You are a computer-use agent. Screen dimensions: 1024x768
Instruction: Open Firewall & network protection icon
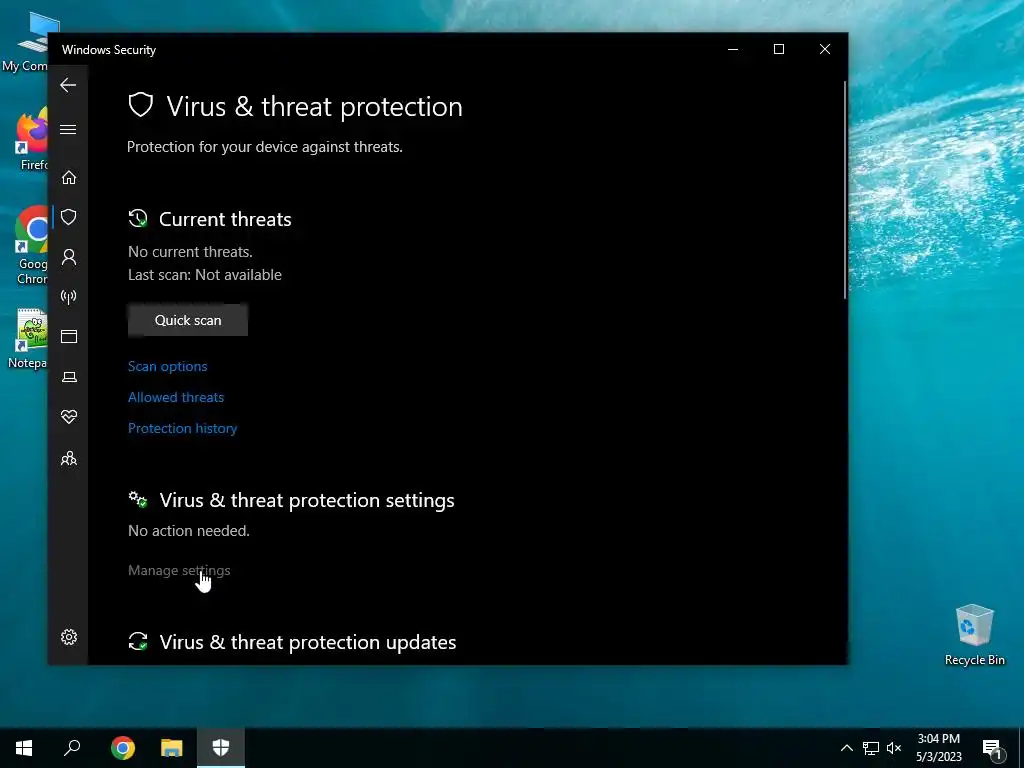(69, 297)
